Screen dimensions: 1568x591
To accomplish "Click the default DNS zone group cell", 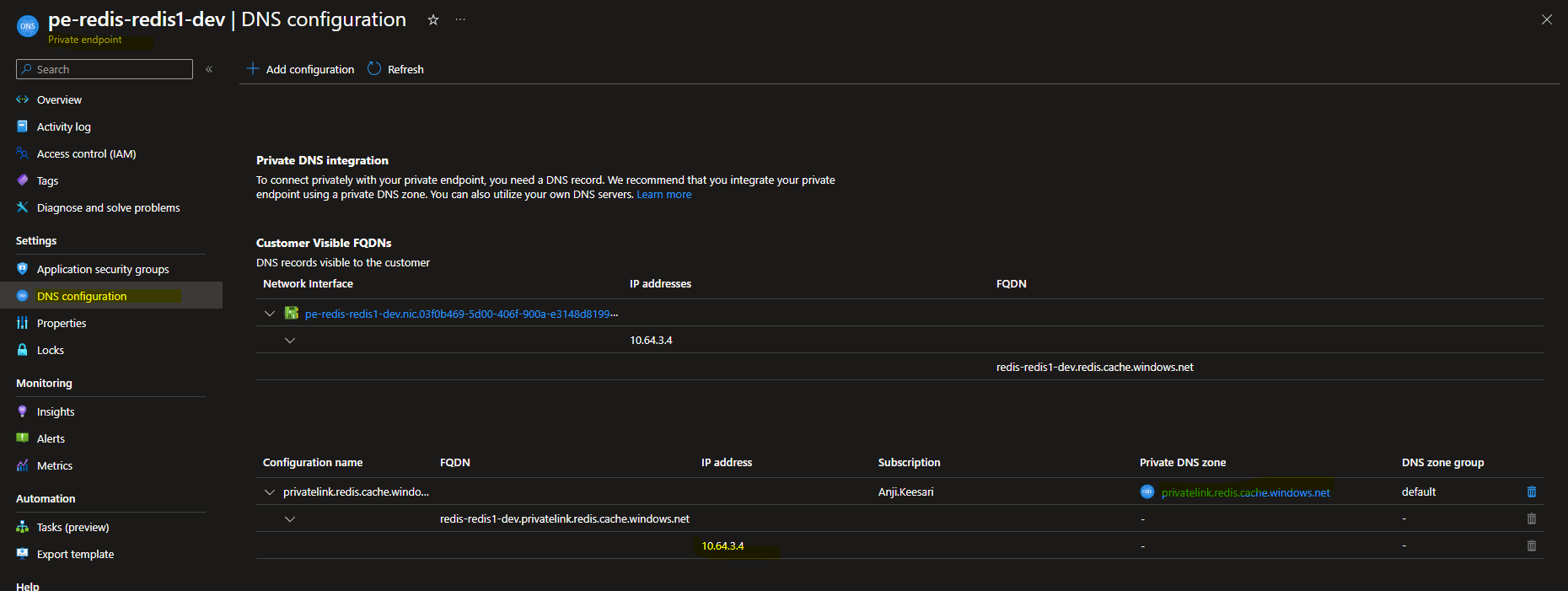I will [1419, 492].
